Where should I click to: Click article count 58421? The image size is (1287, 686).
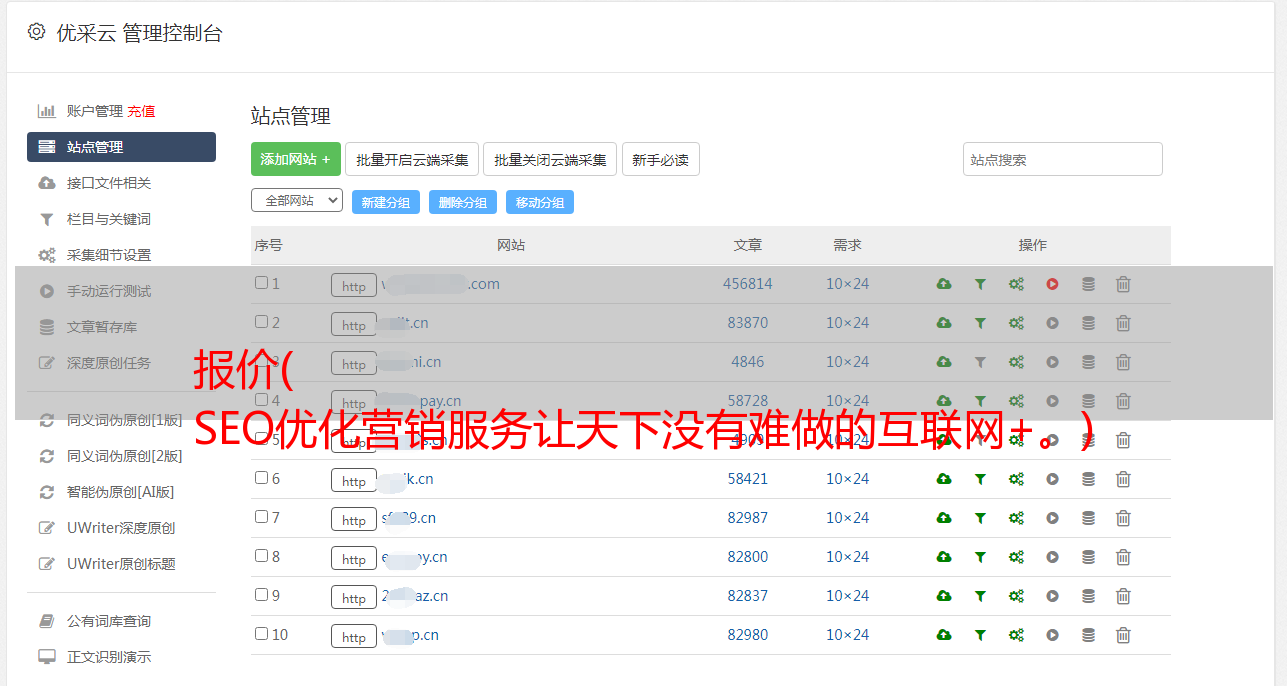[x=748, y=479]
